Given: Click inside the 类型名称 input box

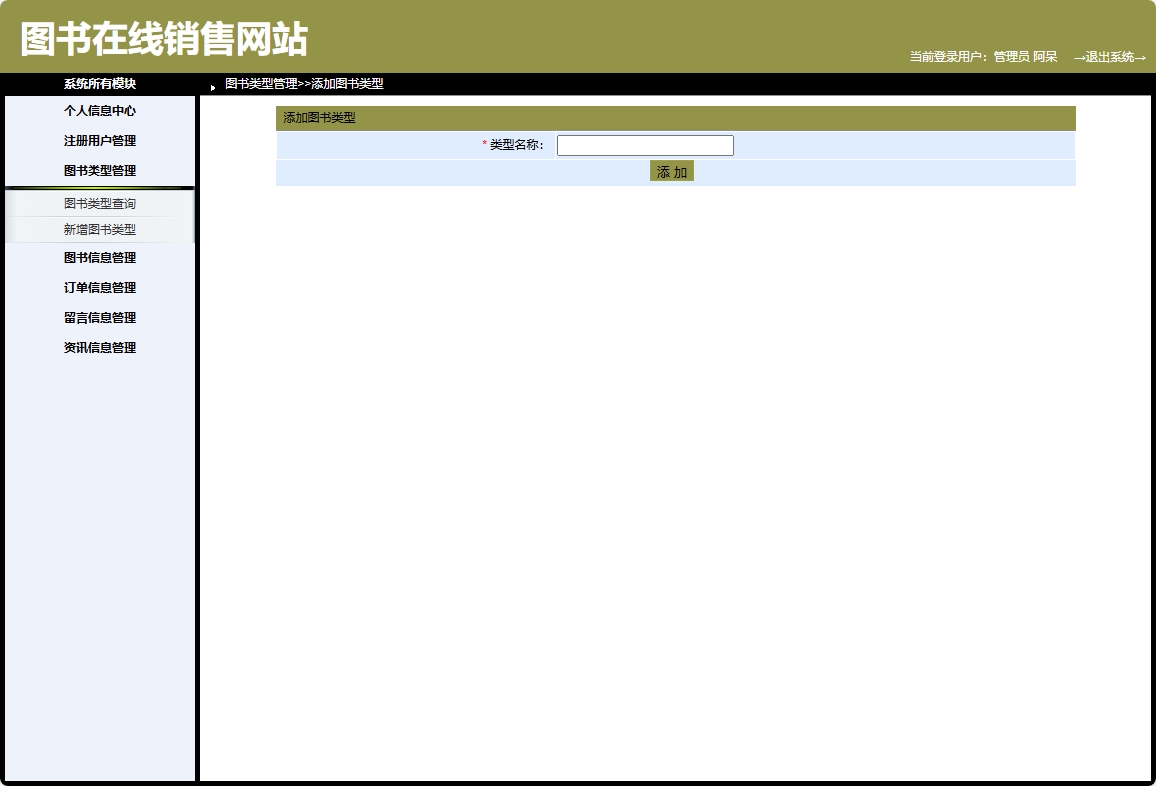Looking at the screenshot, I should (x=645, y=145).
